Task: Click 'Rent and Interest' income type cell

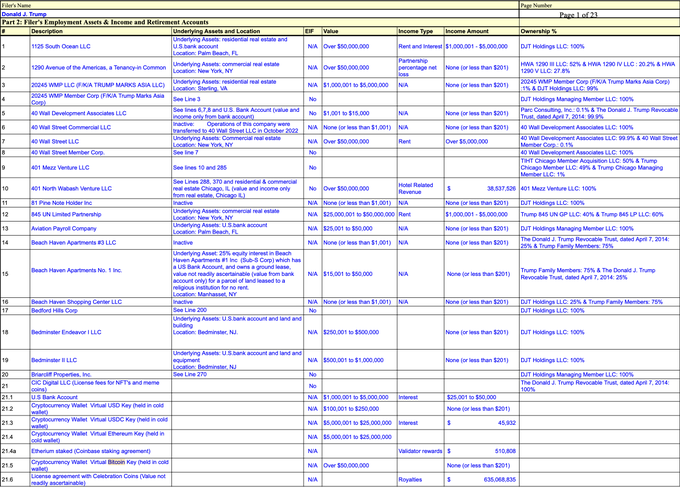Action: click(420, 46)
